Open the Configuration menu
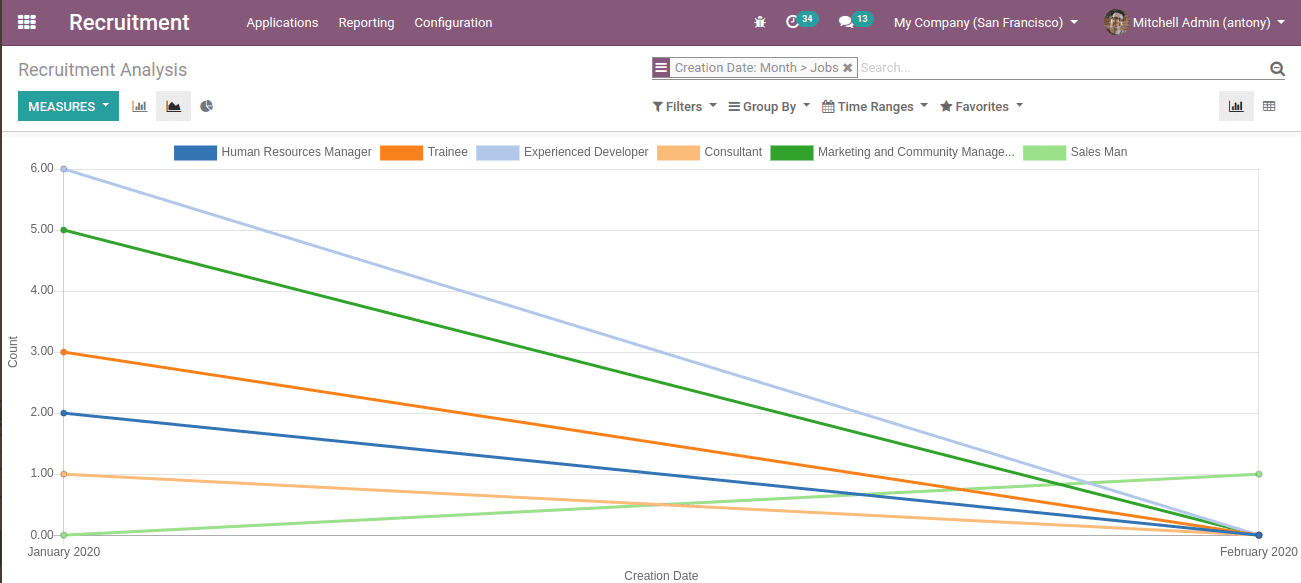Image resolution: width=1301 pixels, height=583 pixels. pyautogui.click(x=453, y=22)
